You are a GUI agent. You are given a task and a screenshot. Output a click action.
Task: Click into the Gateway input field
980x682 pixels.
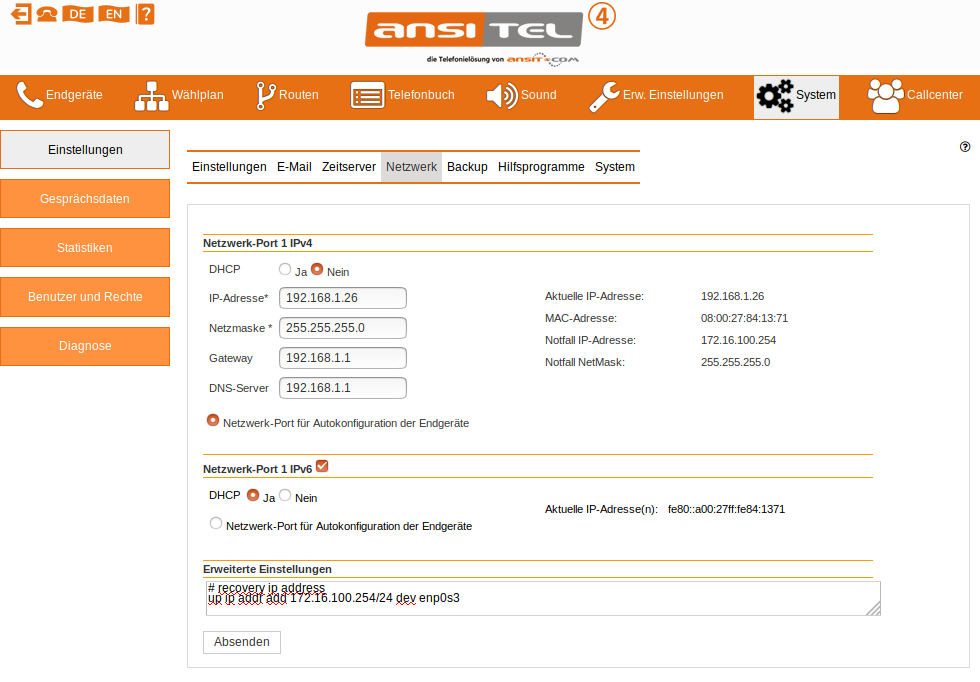point(344,358)
